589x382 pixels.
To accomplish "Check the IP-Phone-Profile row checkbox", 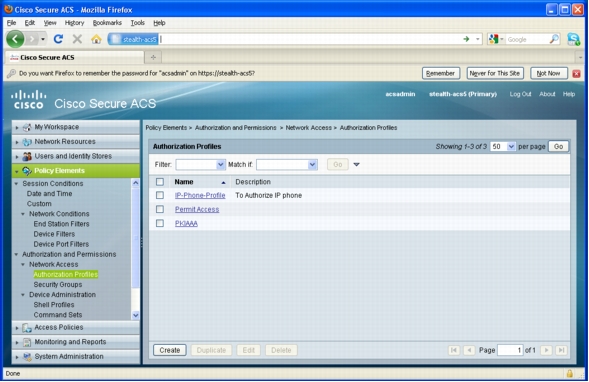I will click(x=160, y=195).
